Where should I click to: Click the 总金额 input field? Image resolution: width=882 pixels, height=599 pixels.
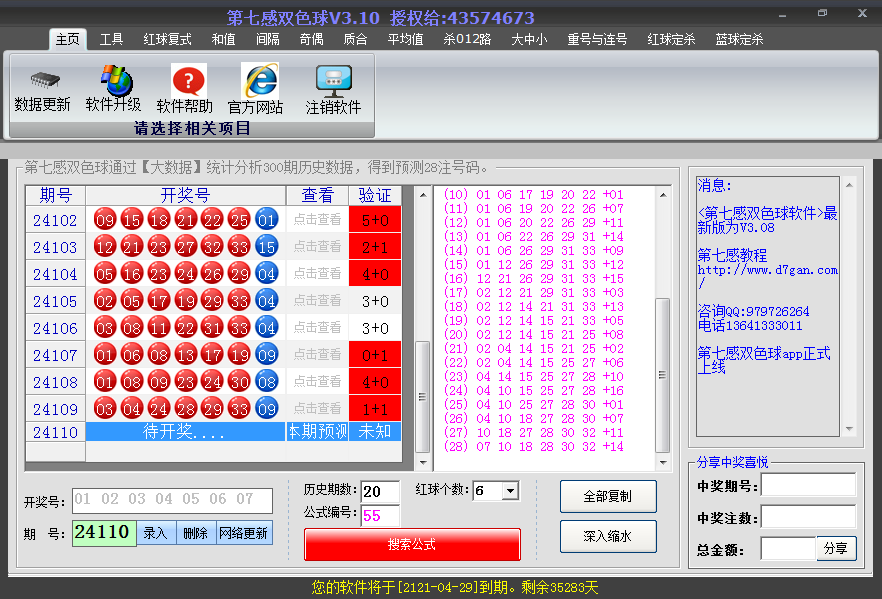pyautogui.click(x=788, y=548)
